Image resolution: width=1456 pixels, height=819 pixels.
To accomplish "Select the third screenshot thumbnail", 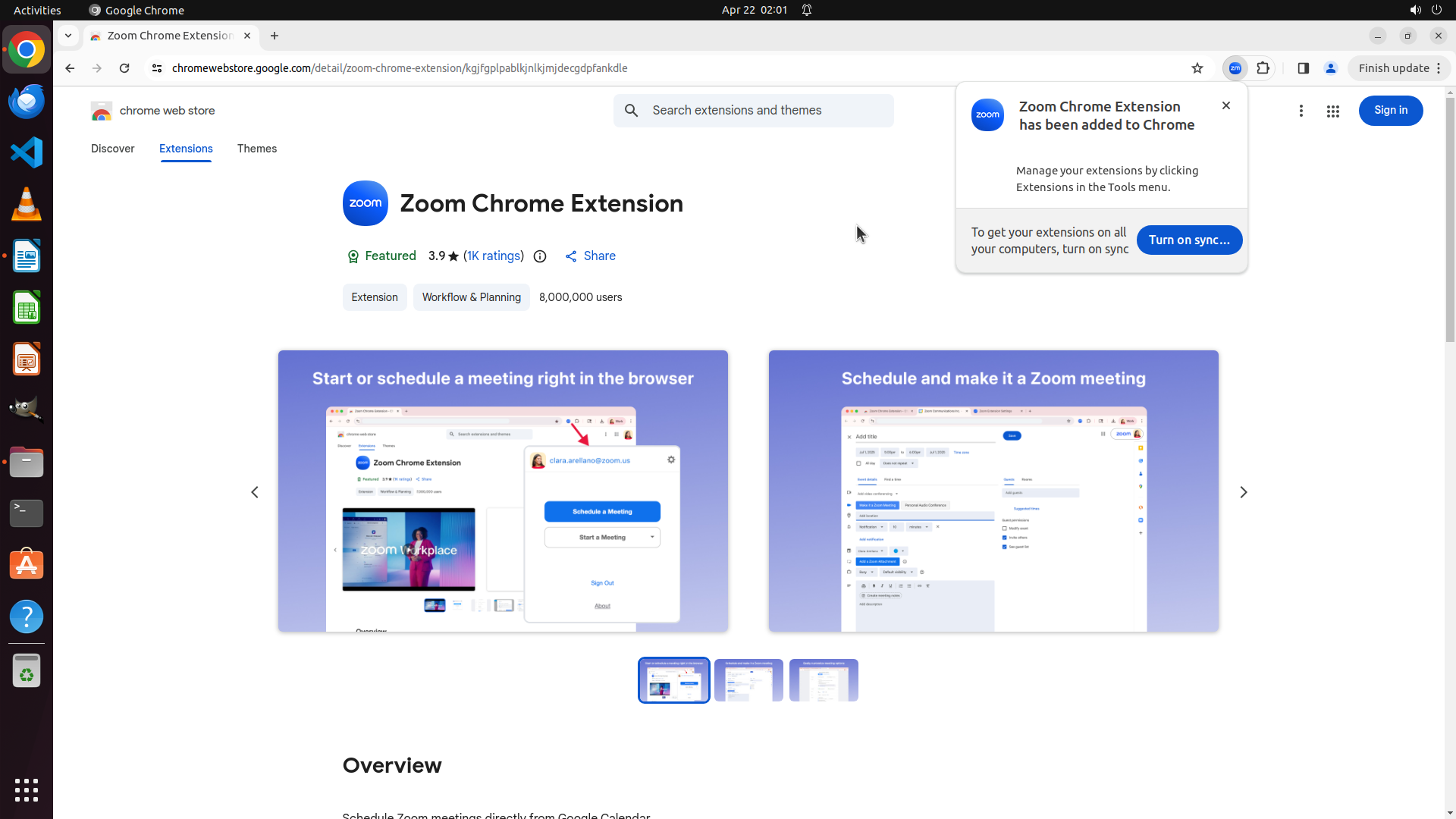I will click(x=824, y=680).
